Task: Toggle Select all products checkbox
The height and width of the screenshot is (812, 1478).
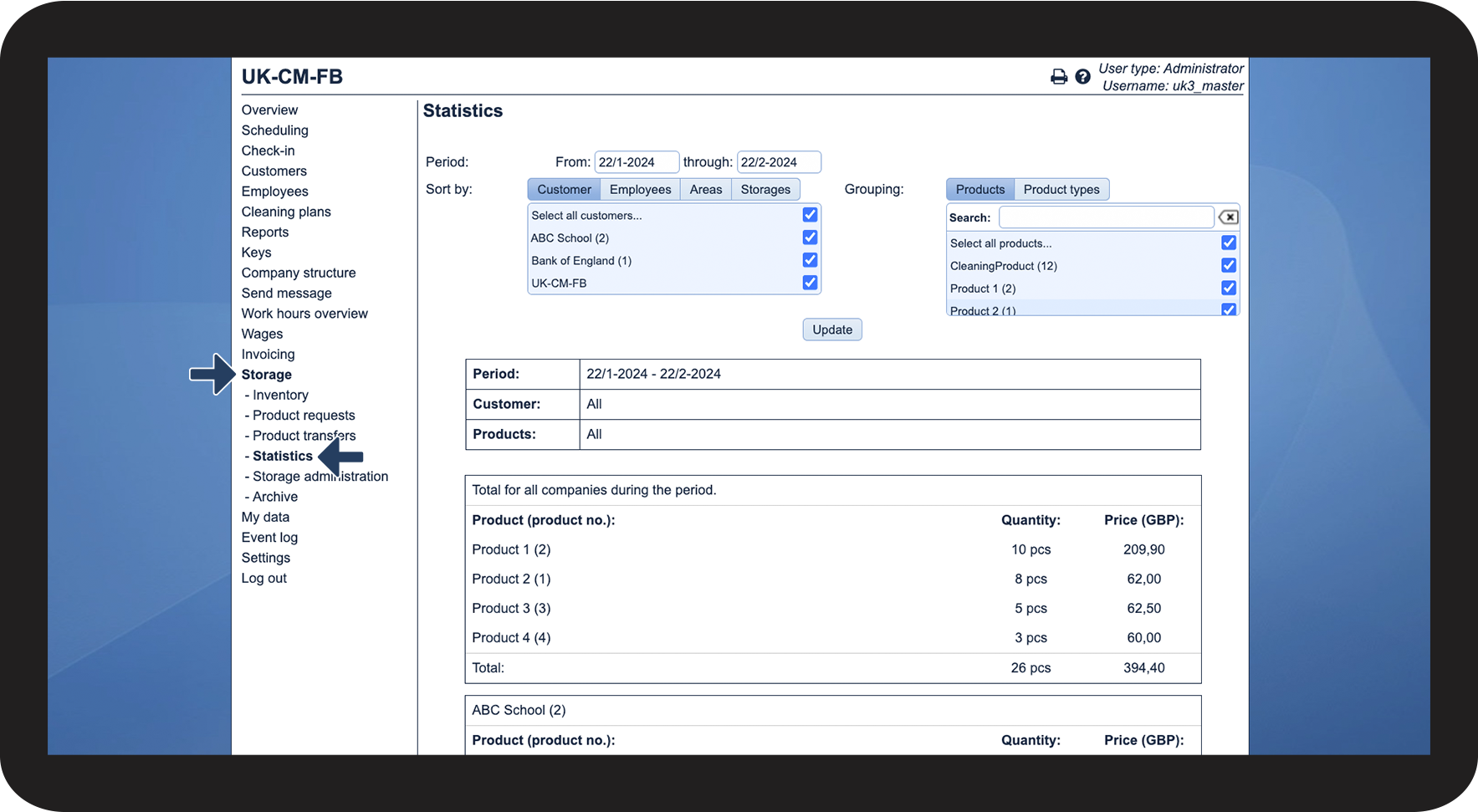Action: [x=1228, y=243]
